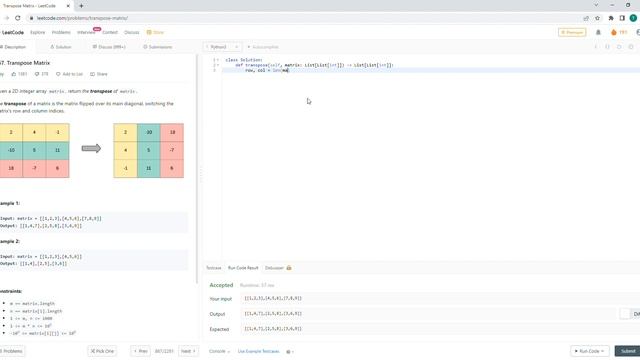This screenshot has width=640, height=360.
Task: Open the Contest nav link
Action: (x=110, y=32)
